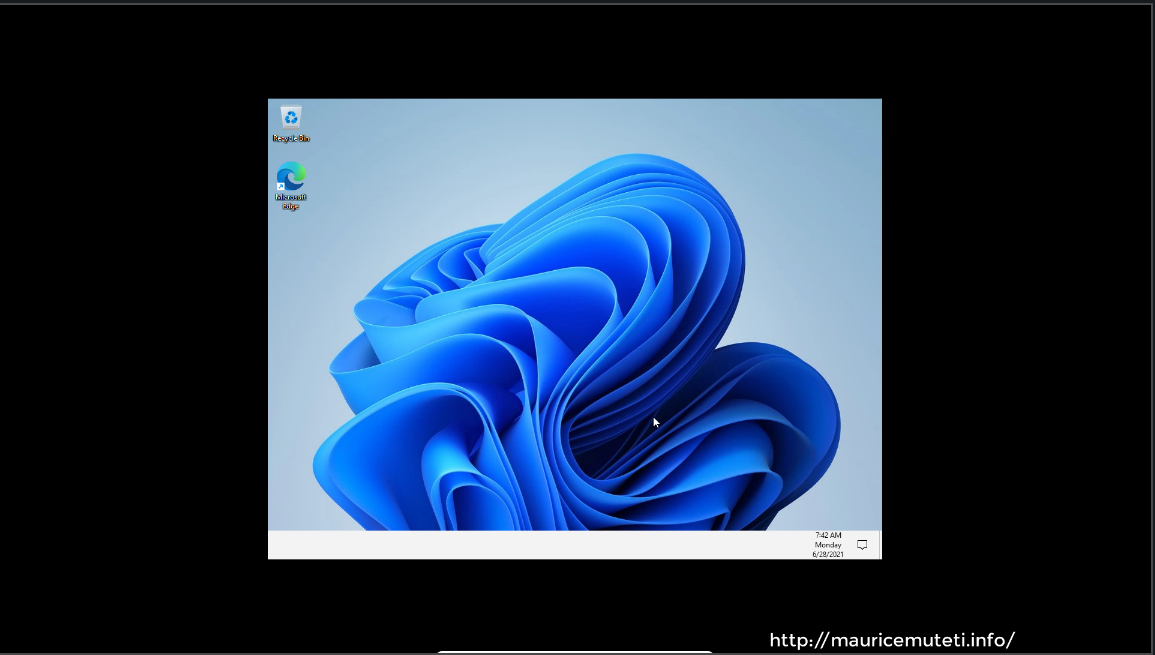The width and height of the screenshot is (1155, 655).
Task: Open the notification center icon in taskbar
Action: coord(862,545)
